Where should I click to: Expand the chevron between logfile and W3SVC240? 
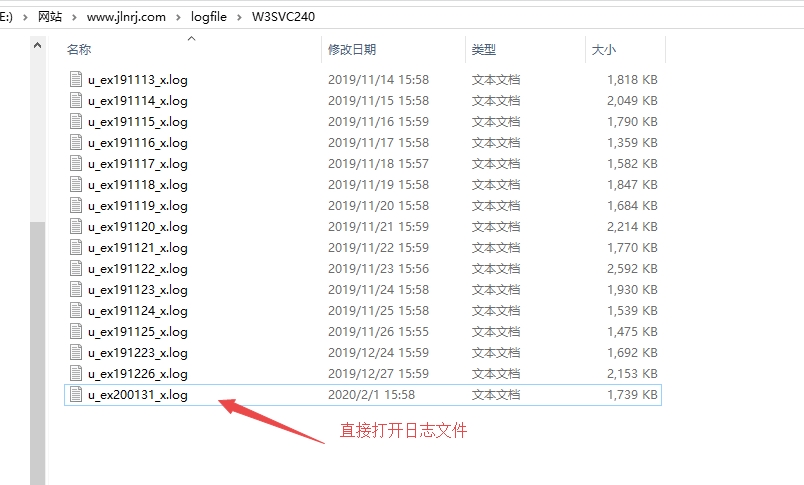240,16
